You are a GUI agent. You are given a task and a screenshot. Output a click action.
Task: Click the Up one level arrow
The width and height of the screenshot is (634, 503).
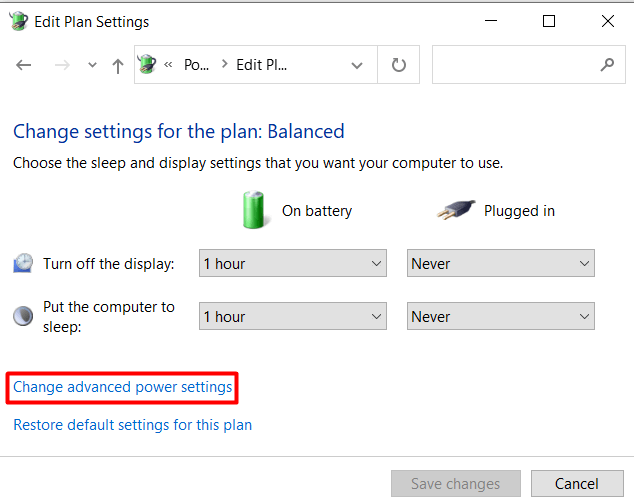[x=118, y=65]
